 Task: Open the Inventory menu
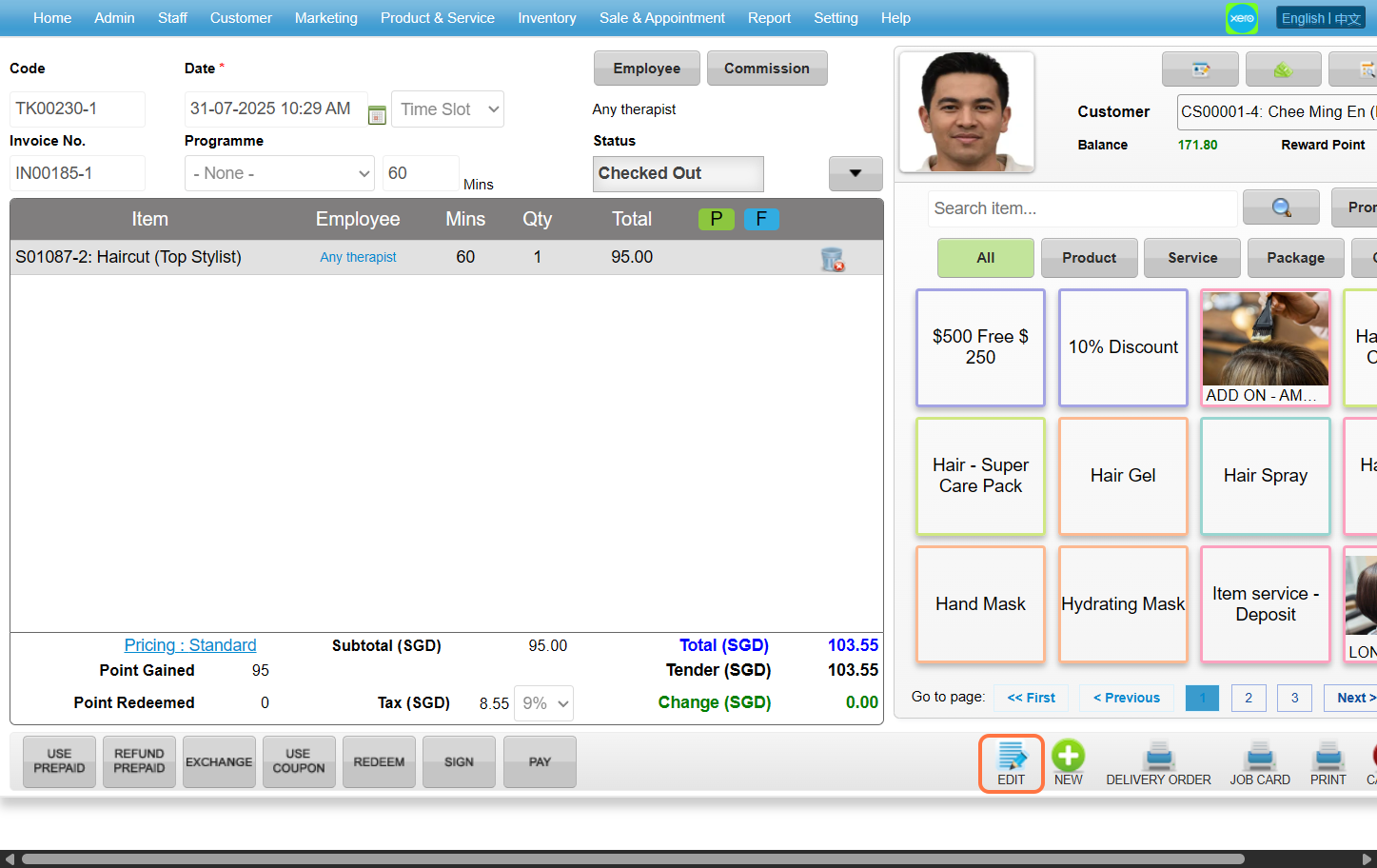[546, 18]
